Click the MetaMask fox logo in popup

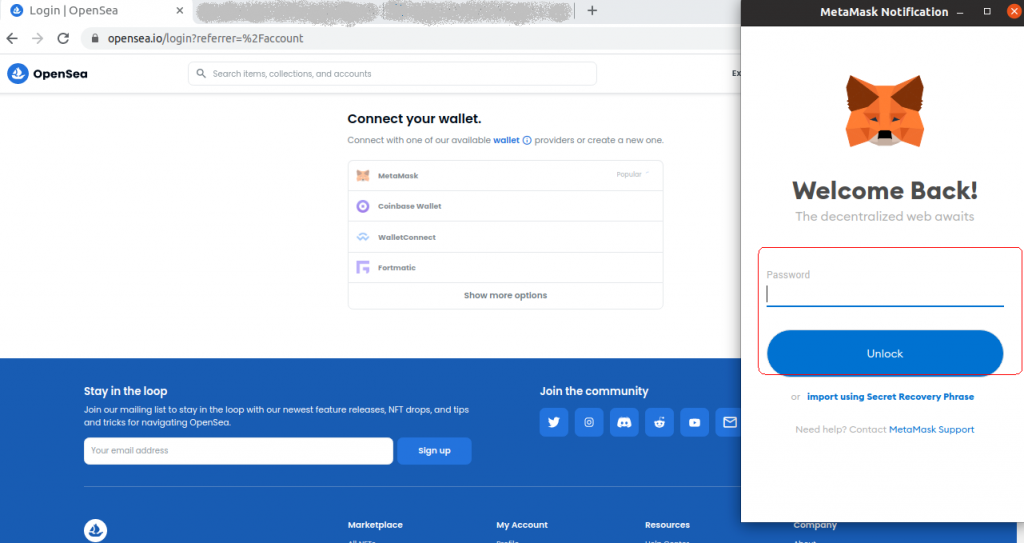pyautogui.click(x=885, y=111)
